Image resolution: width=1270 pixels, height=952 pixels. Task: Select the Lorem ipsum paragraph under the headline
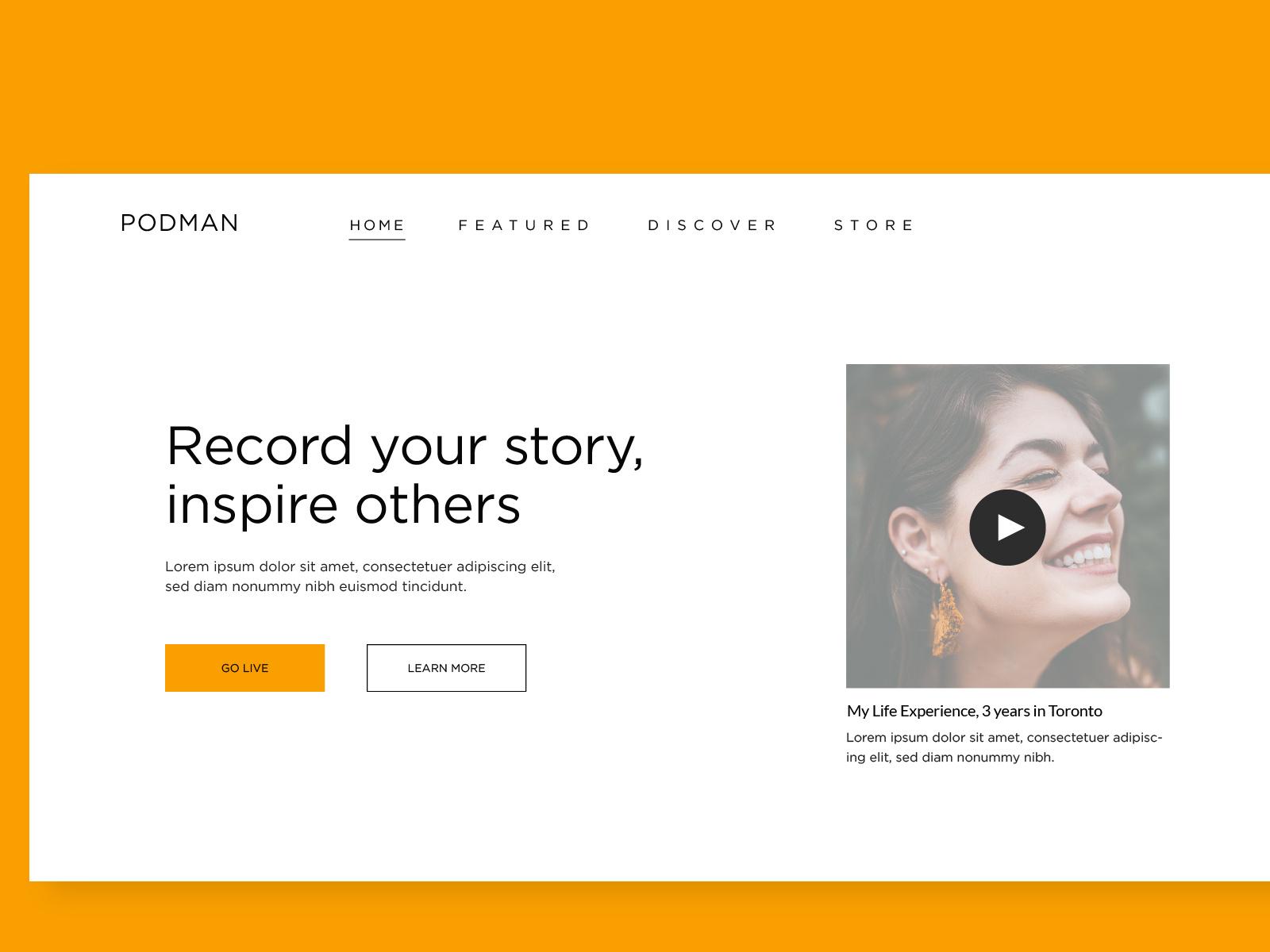360,576
